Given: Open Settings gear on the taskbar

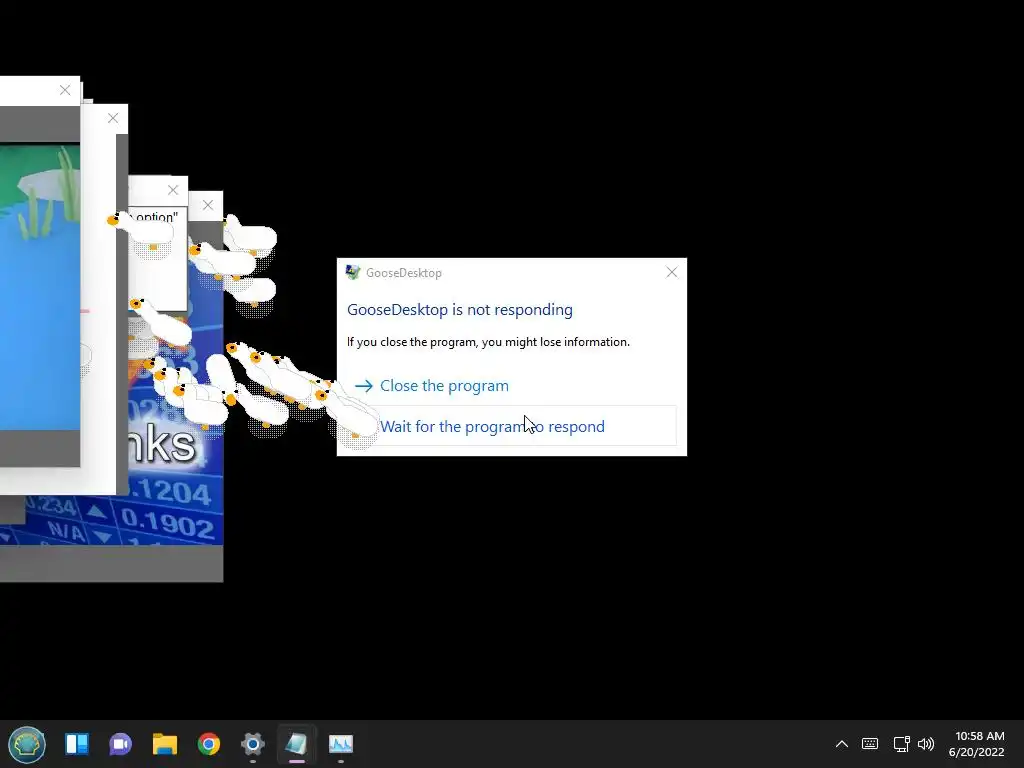Looking at the screenshot, I should click(253, 744).
